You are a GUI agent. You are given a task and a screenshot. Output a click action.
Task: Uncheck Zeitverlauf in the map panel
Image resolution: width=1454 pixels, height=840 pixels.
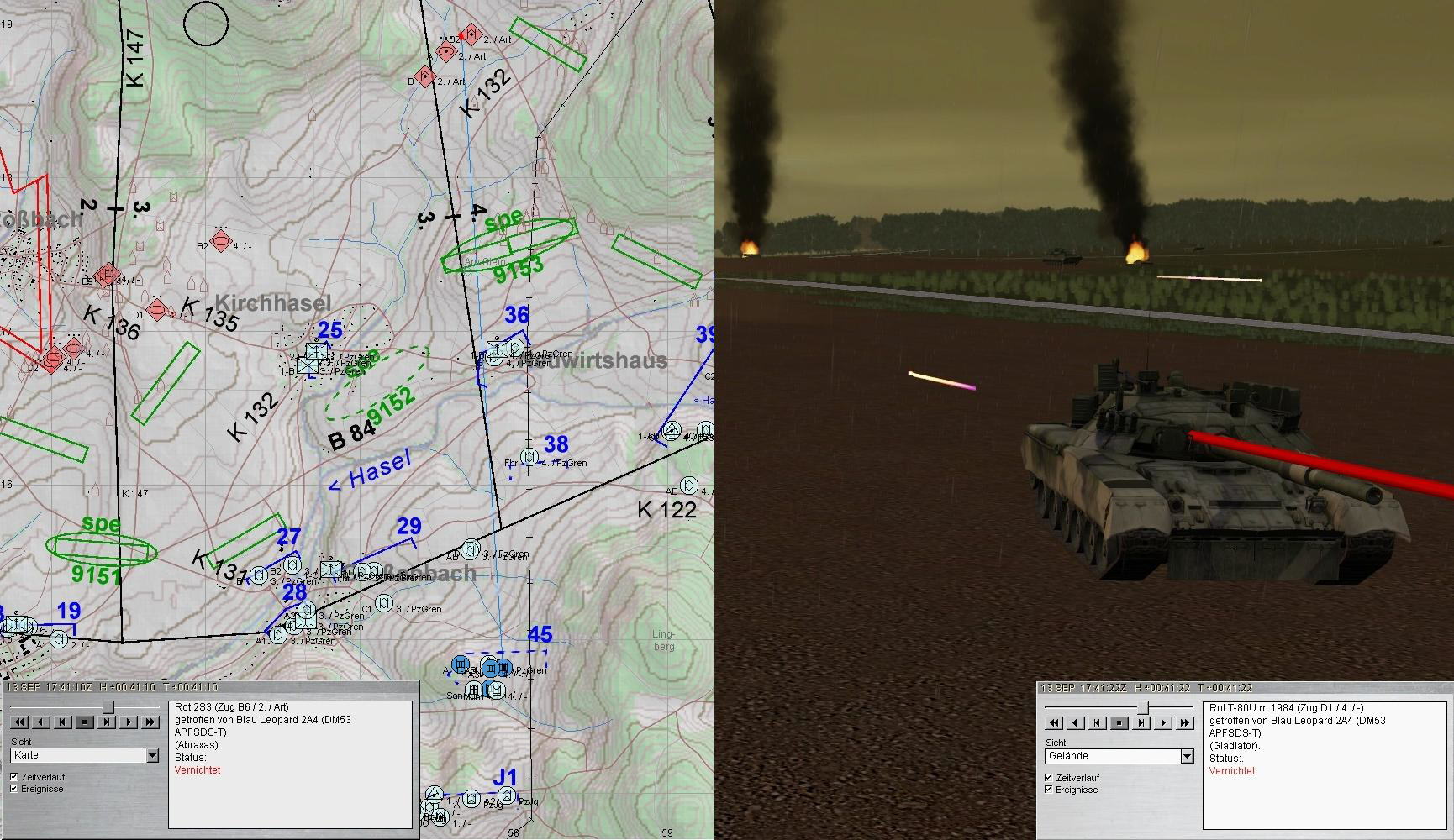click(14, 777)
